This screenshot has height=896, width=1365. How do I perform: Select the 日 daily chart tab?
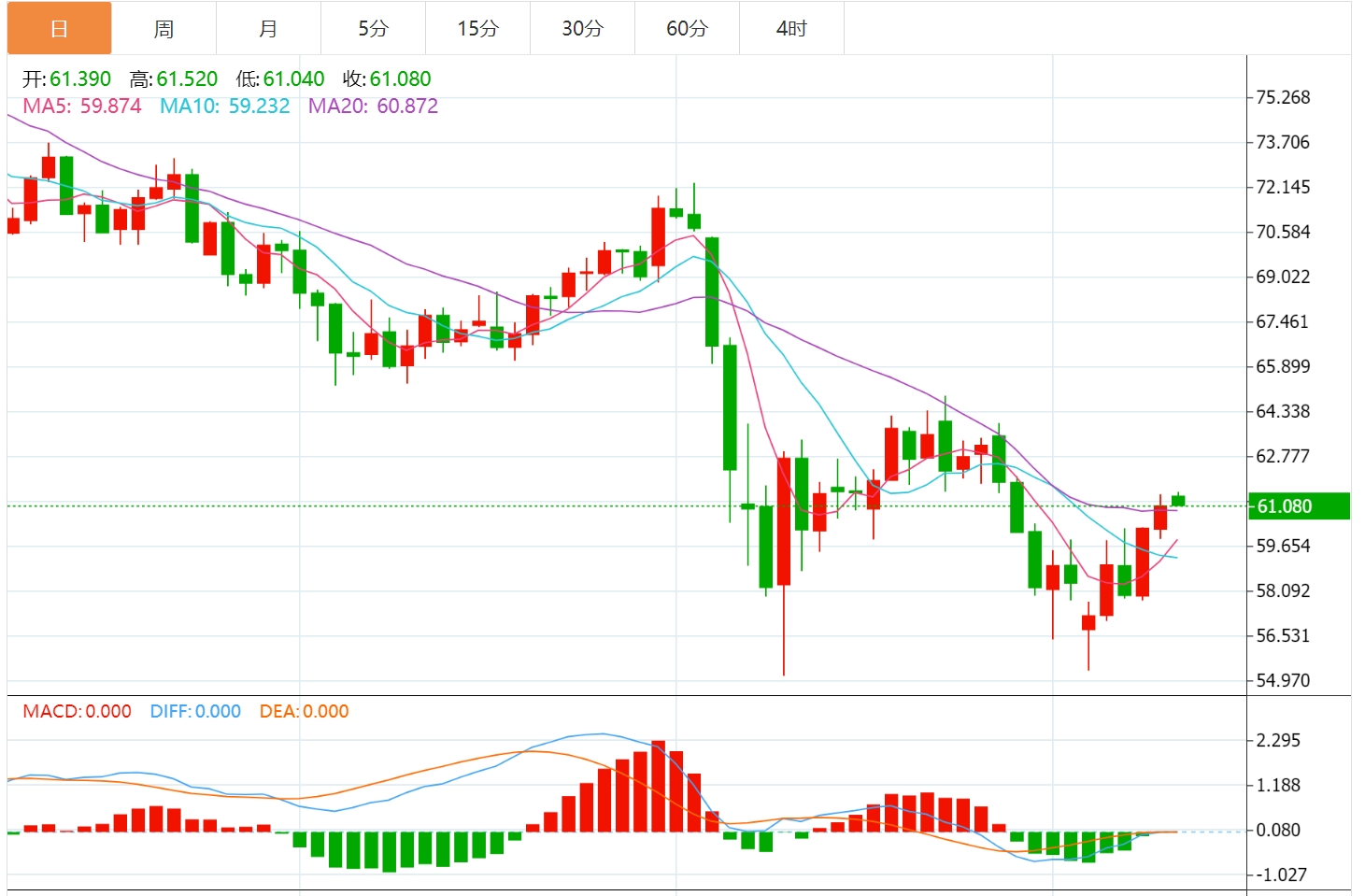click(59, 28)
